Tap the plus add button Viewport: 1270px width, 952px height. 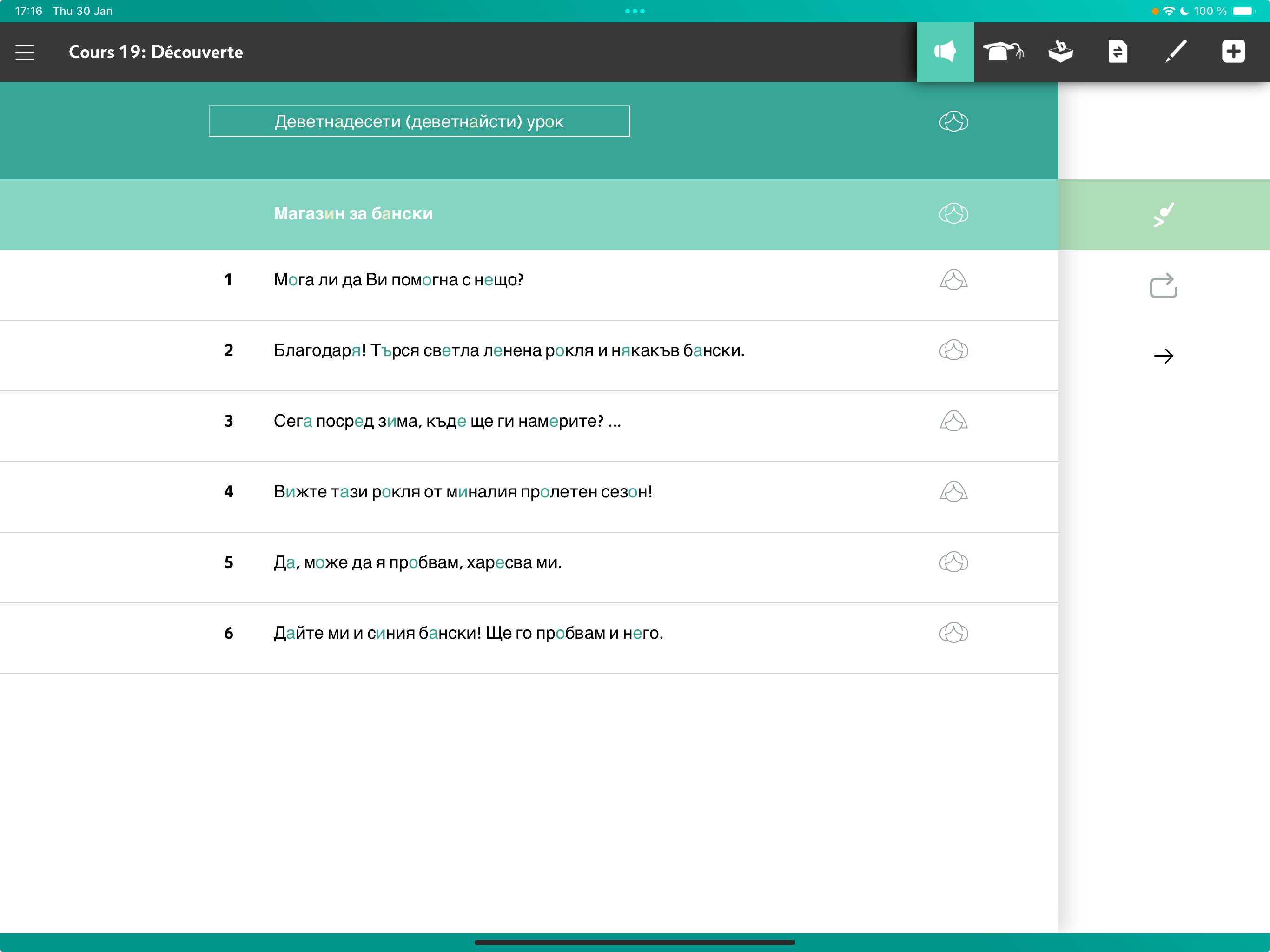point(1233,52)
